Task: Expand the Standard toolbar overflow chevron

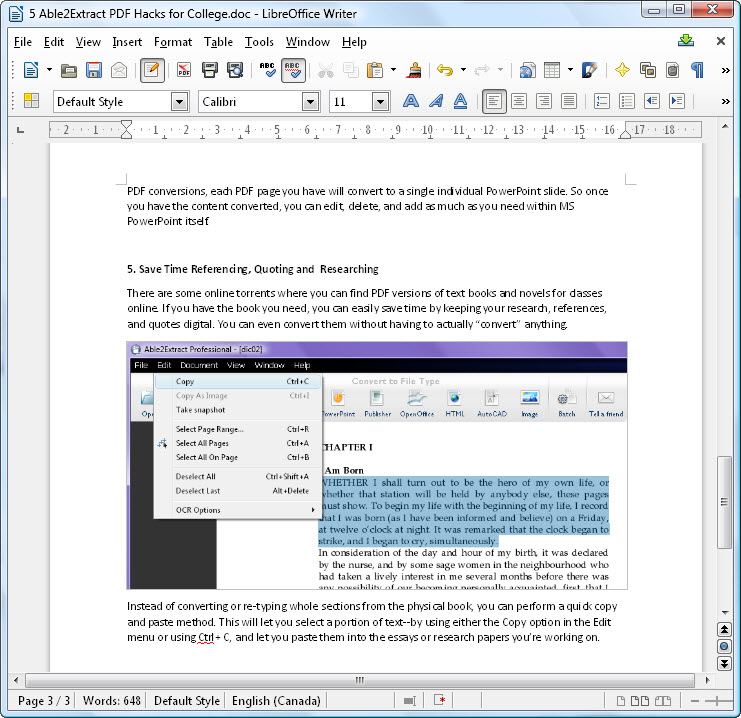Action: pos(725,70)
